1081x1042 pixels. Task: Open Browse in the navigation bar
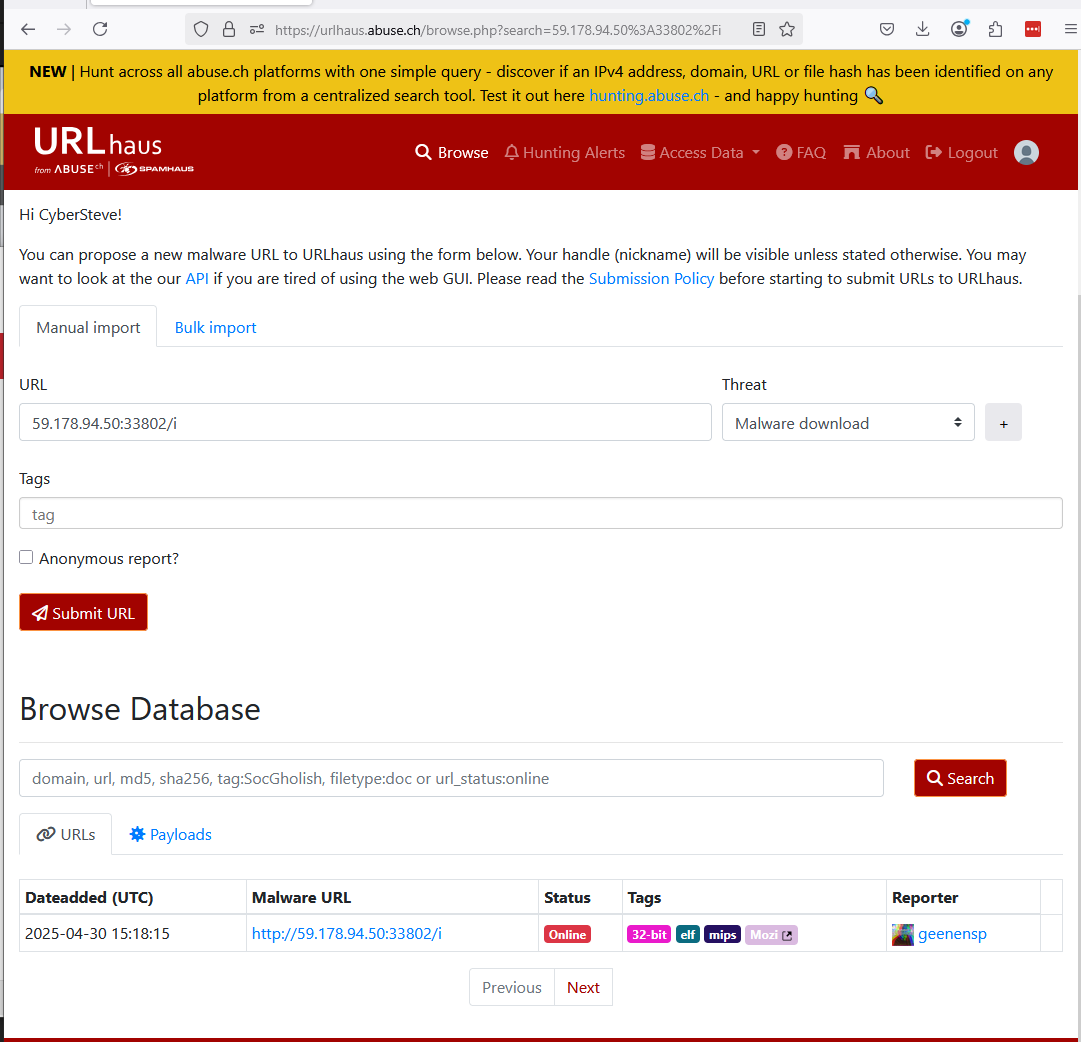point(452,152)
